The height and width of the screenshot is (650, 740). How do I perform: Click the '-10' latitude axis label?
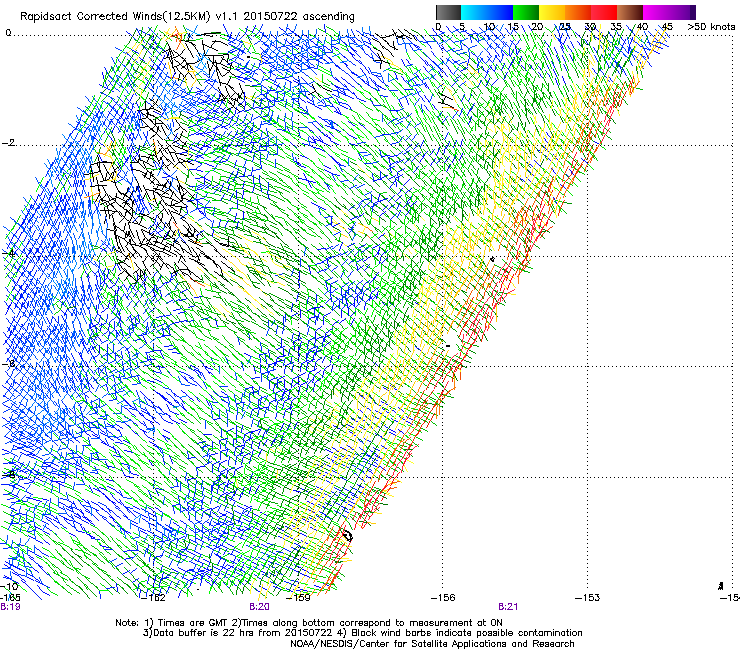9,586
